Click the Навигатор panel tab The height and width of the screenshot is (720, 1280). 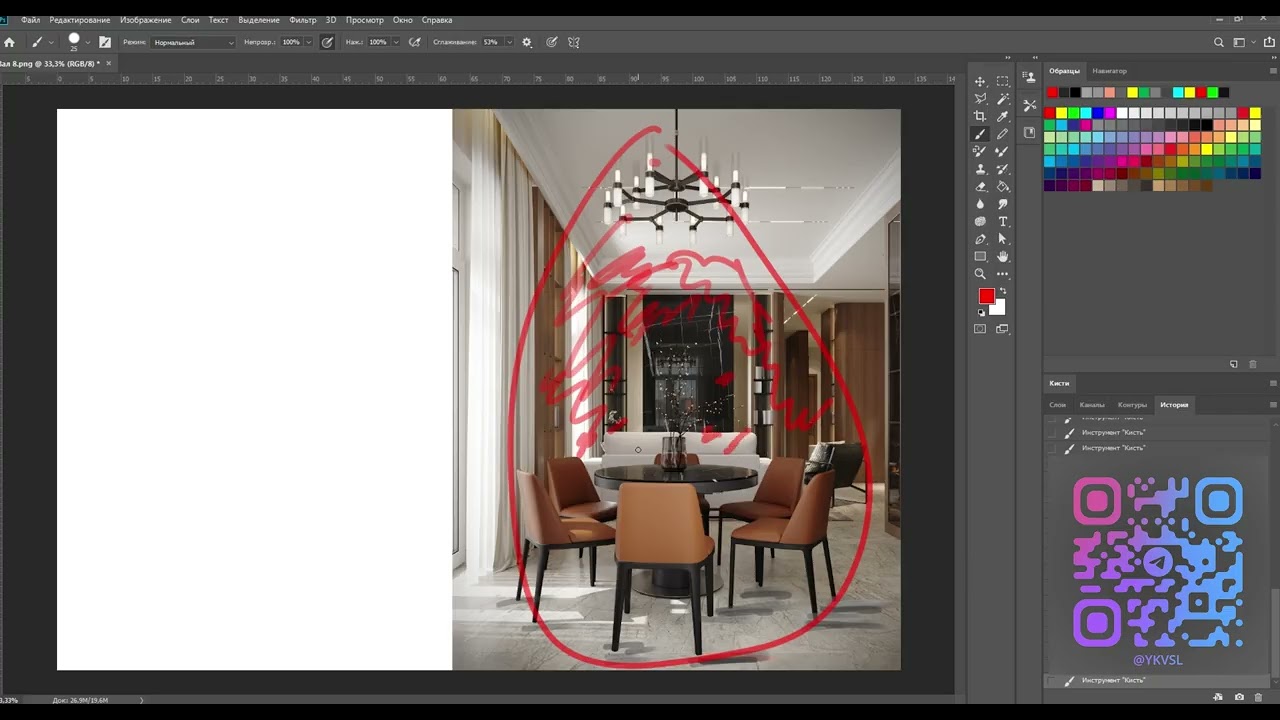[1109, 71]
